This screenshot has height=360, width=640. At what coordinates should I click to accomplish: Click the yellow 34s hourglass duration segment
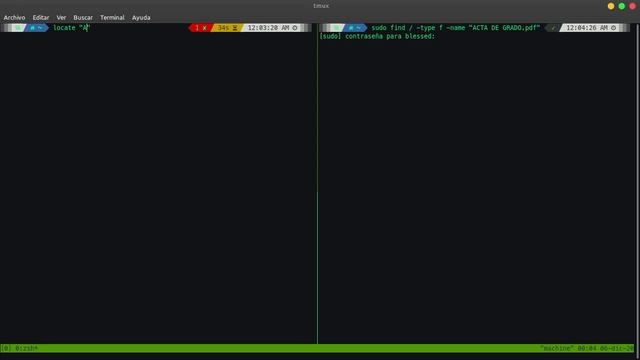[227, 28]
